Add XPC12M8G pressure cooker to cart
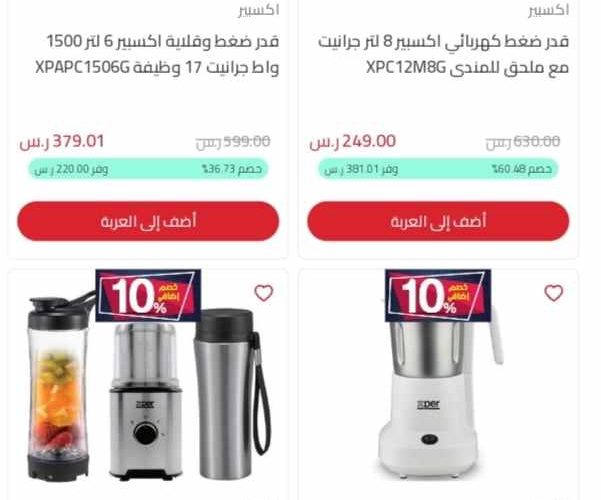Screen dimensions: 601x500 (438, 221)
